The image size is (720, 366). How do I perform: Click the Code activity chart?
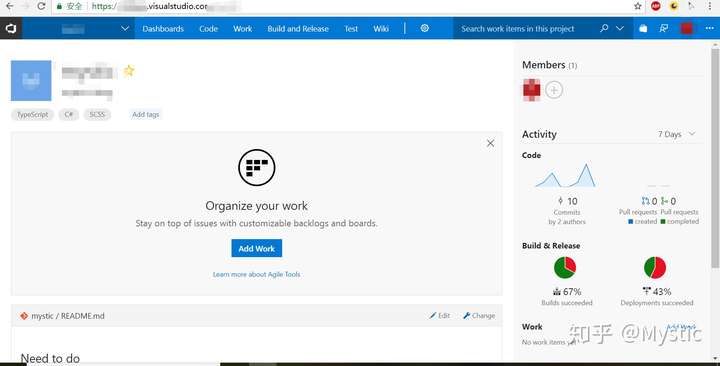(566, 175)
